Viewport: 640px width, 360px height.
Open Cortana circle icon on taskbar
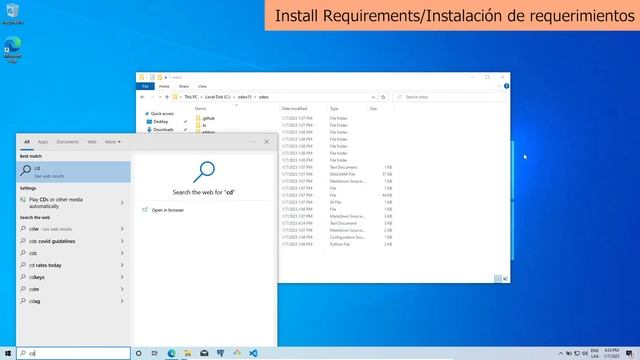(x=138, y=353)
